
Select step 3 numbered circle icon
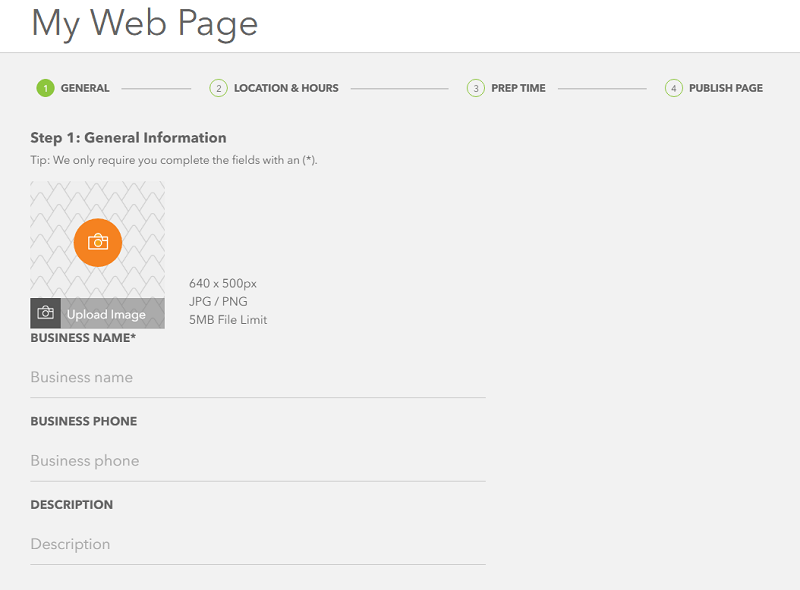pos(476,88)
